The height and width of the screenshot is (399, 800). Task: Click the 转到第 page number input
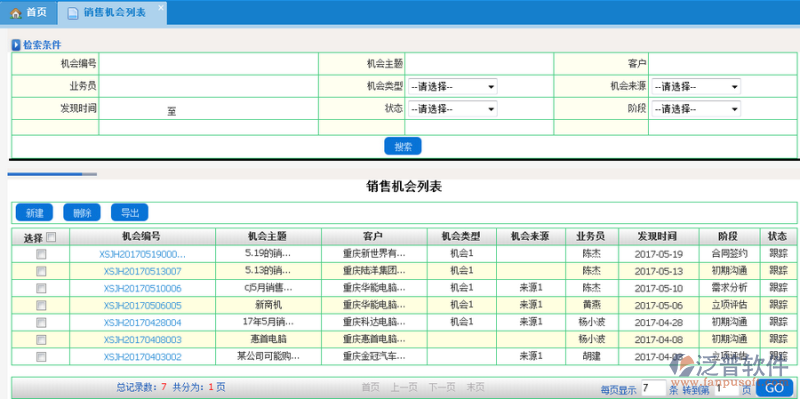726,389
